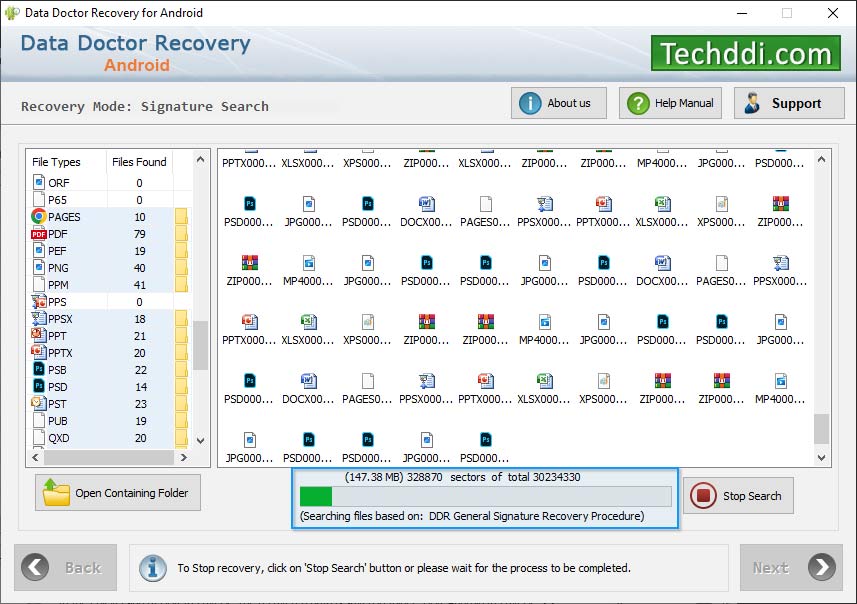
Task: Open the folder icon in PDF row
Action: 181,234
